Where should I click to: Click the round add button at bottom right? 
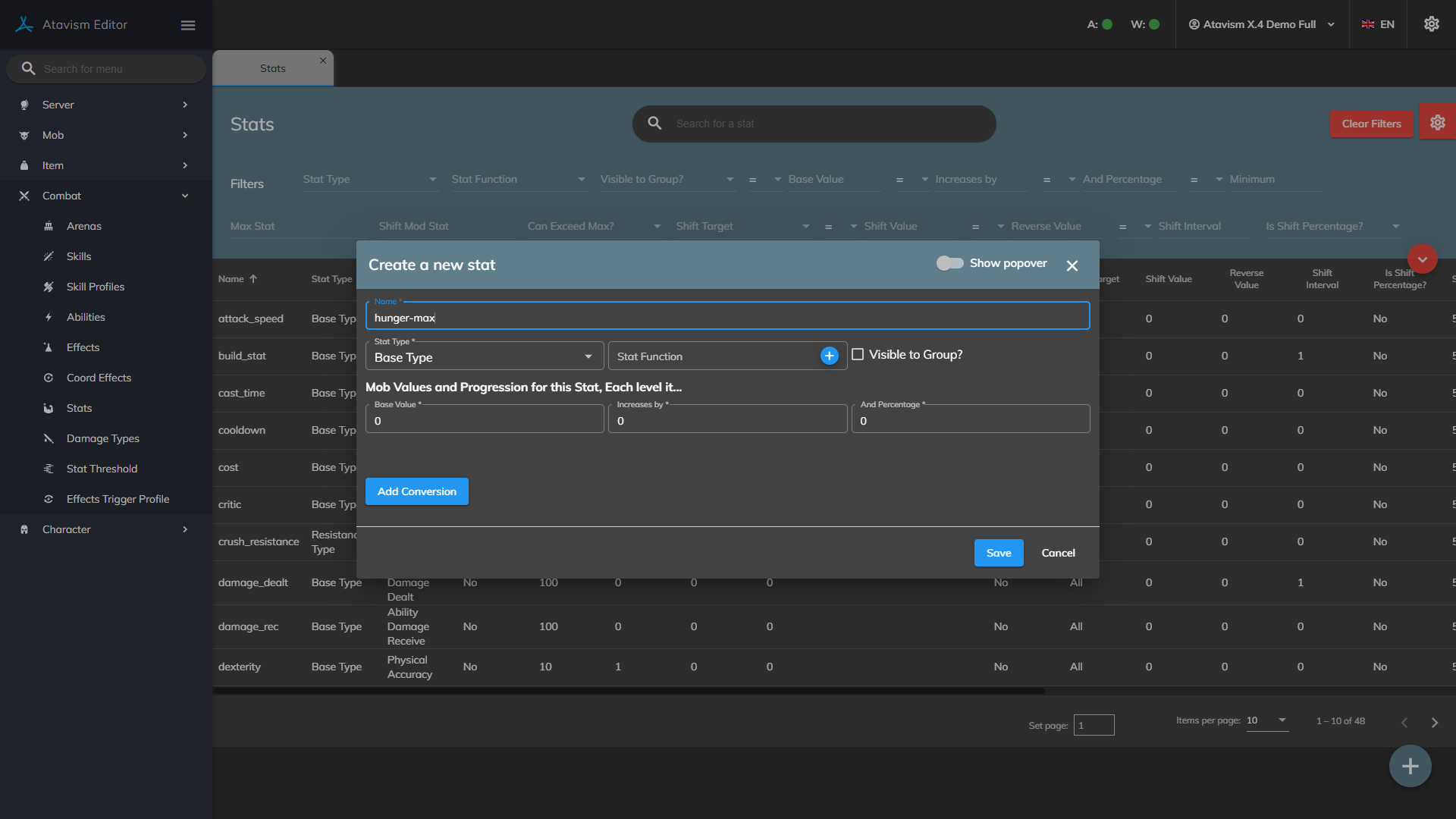click(x=1410, y=766)
